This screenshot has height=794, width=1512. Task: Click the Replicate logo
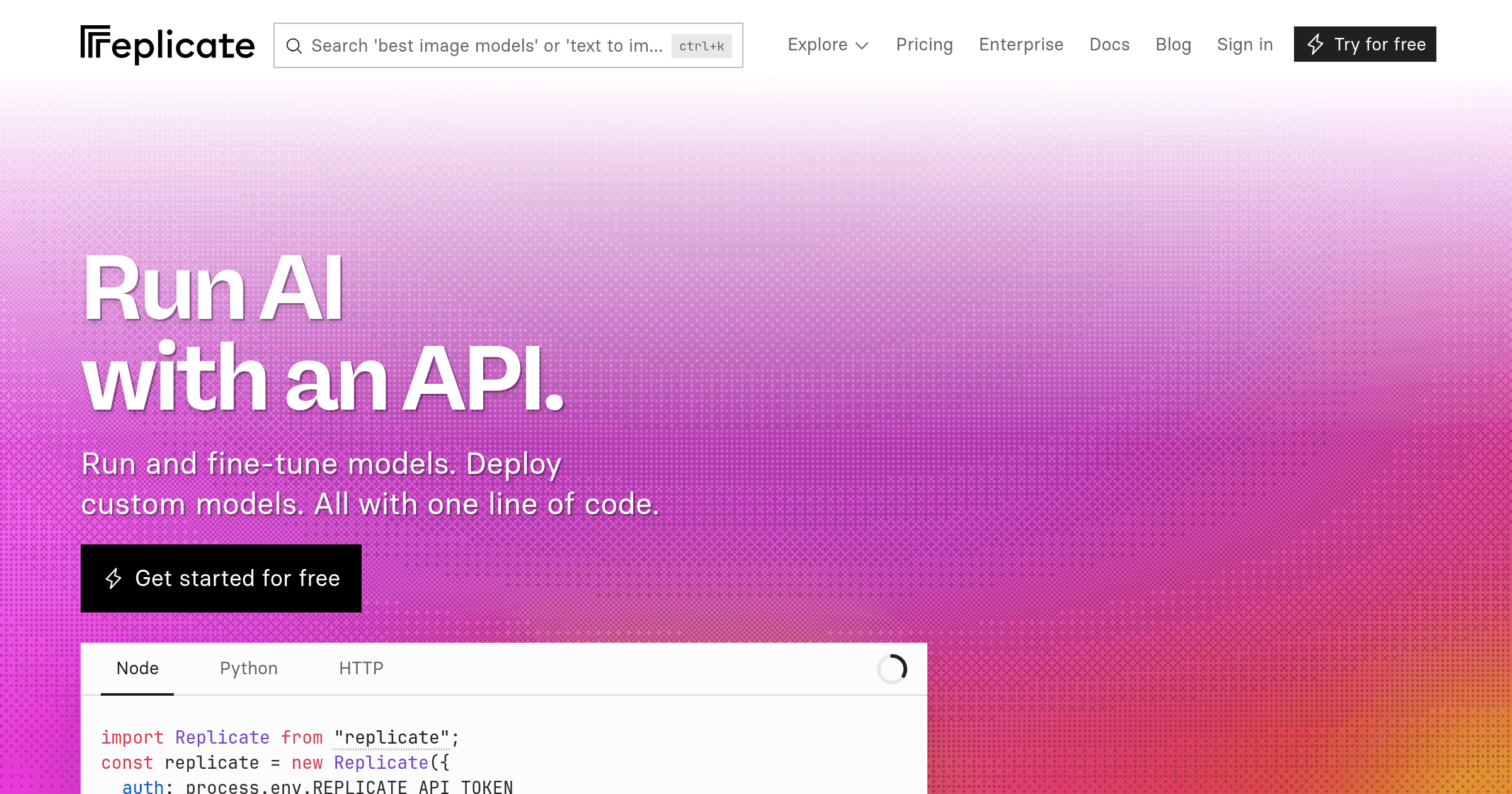tap(168, 45)
